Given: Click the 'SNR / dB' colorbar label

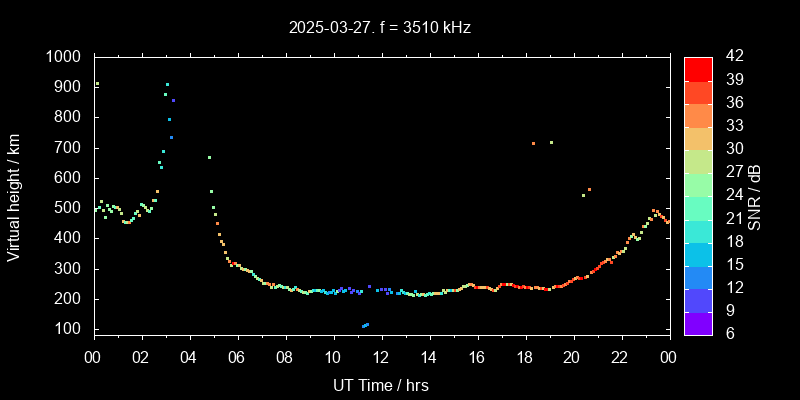Looking at the screenshot, I should (x=755, y=196).
